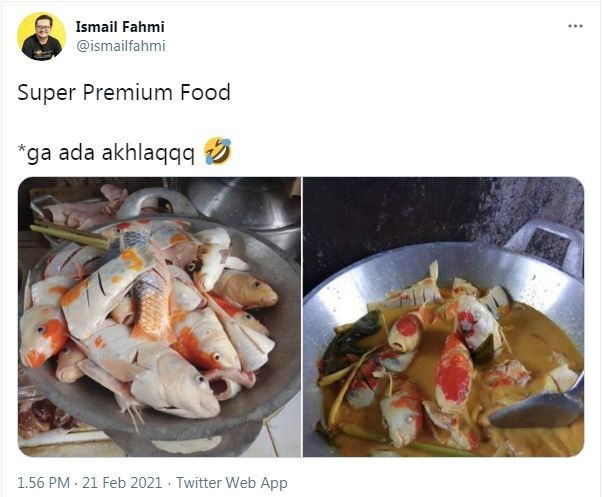
Task: Open the photo of koi curry in wok
Action: [443, 317]
